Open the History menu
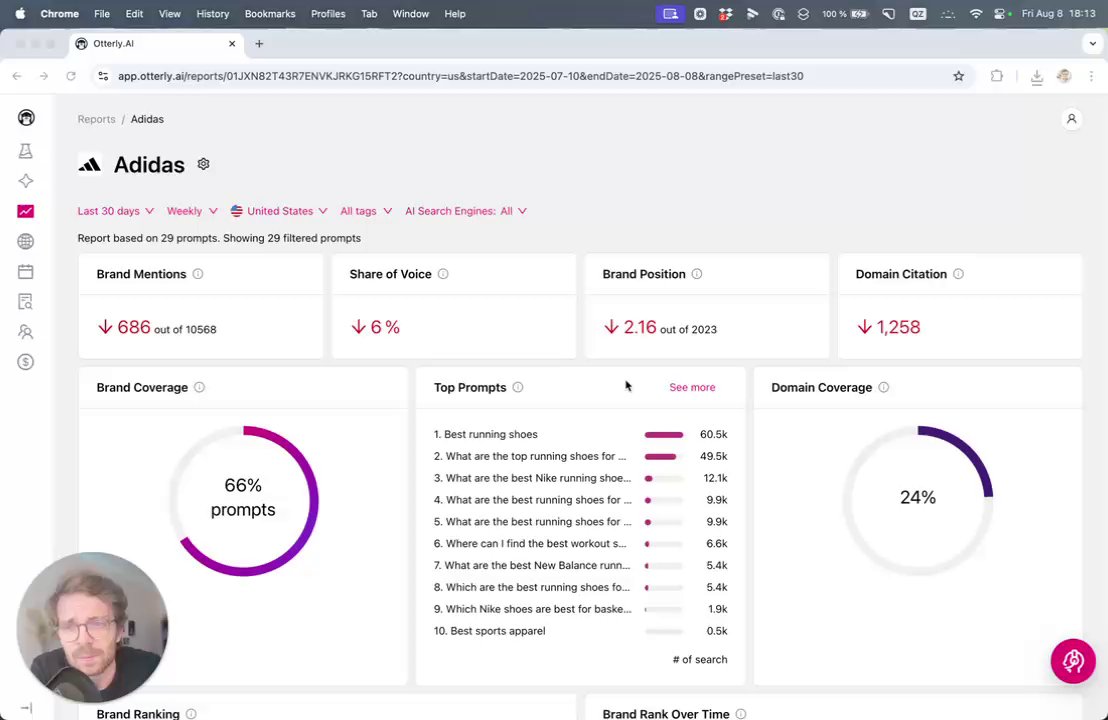1108x720 pixels. (213, 13)
